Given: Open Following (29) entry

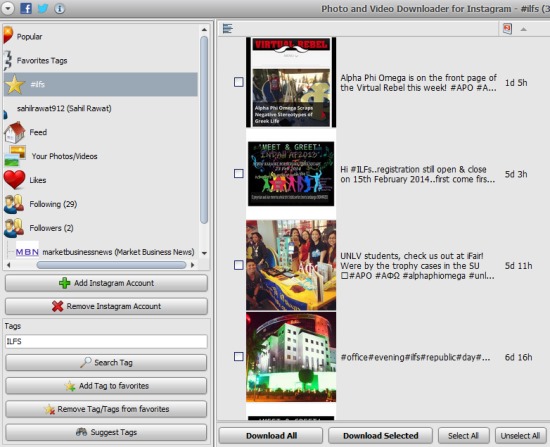Looking at the screenshot, I should [53, 204].
